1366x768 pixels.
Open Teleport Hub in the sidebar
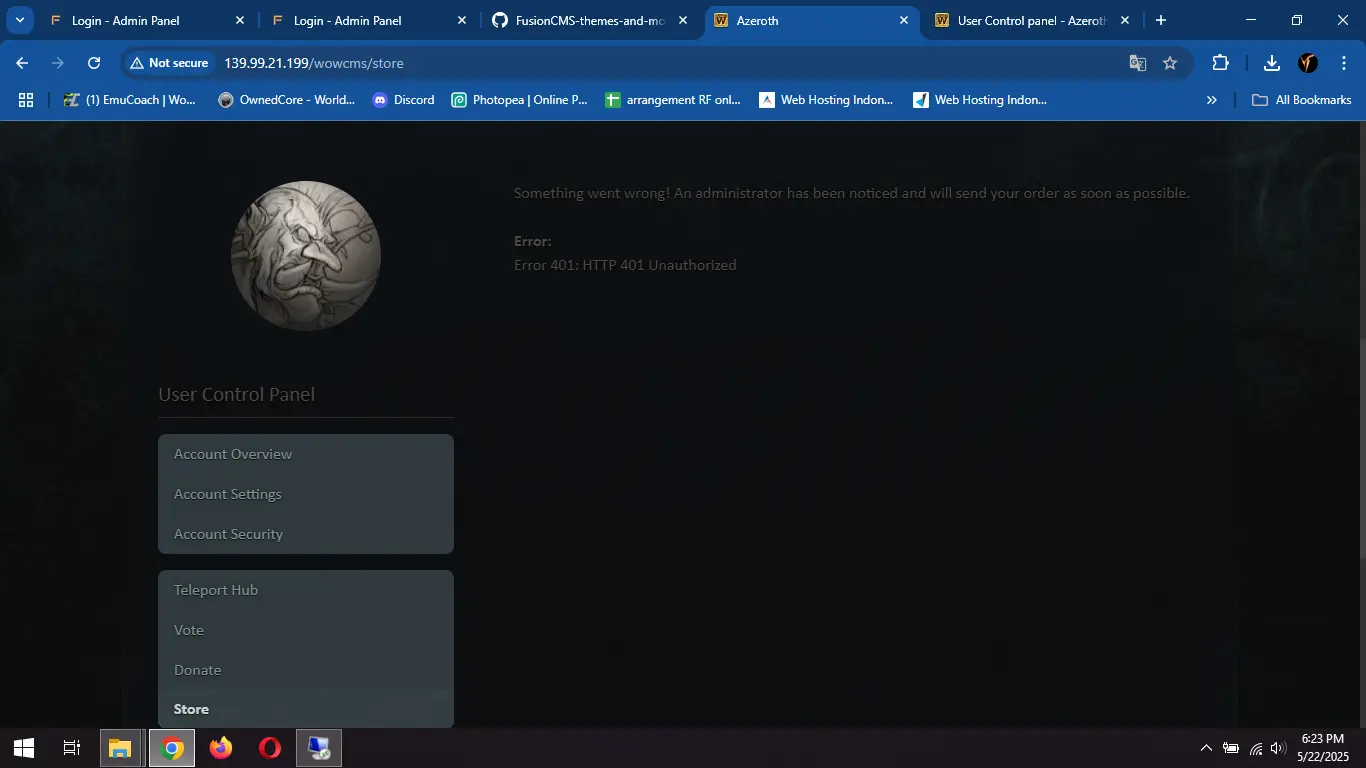pyautogui.click(x=306, y=590)
